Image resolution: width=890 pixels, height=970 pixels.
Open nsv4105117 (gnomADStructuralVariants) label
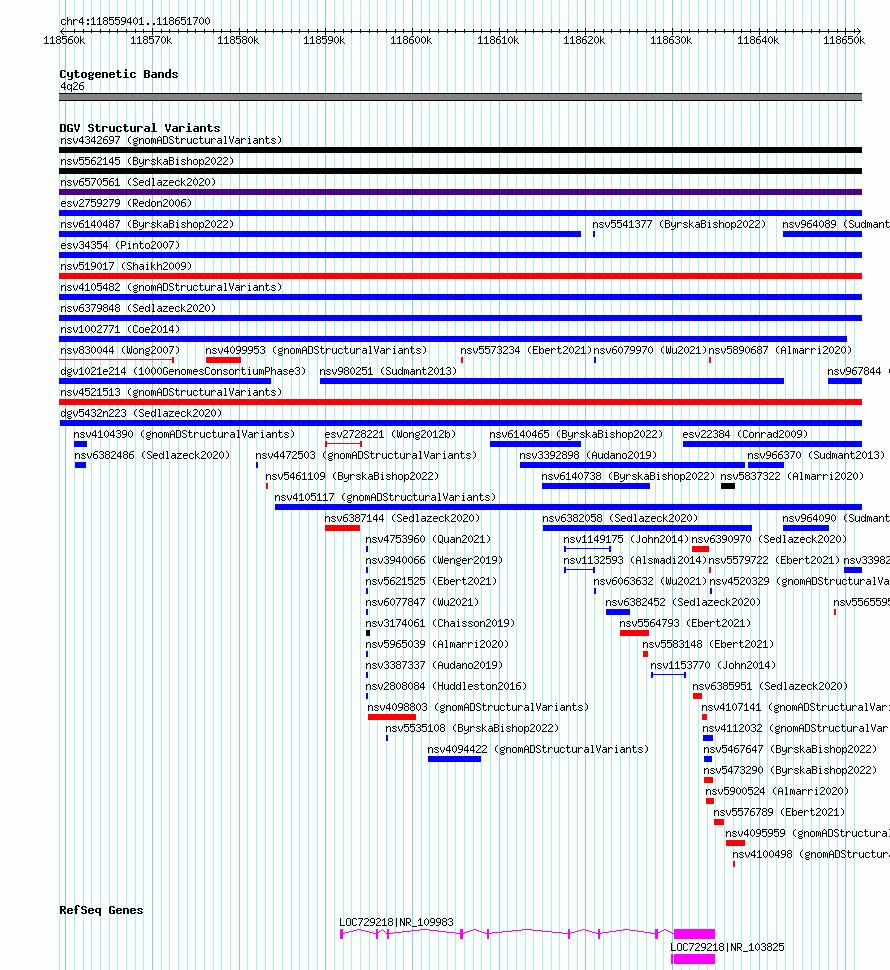(385, 498)
